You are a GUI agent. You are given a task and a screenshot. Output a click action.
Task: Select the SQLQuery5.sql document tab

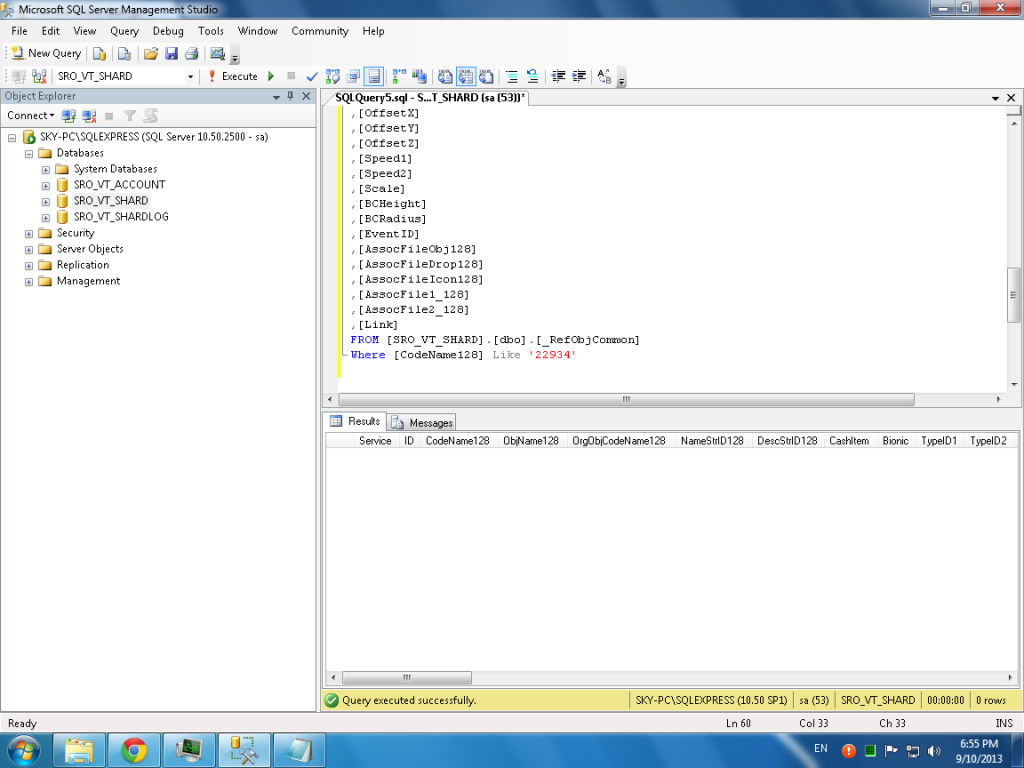point(429,97)
